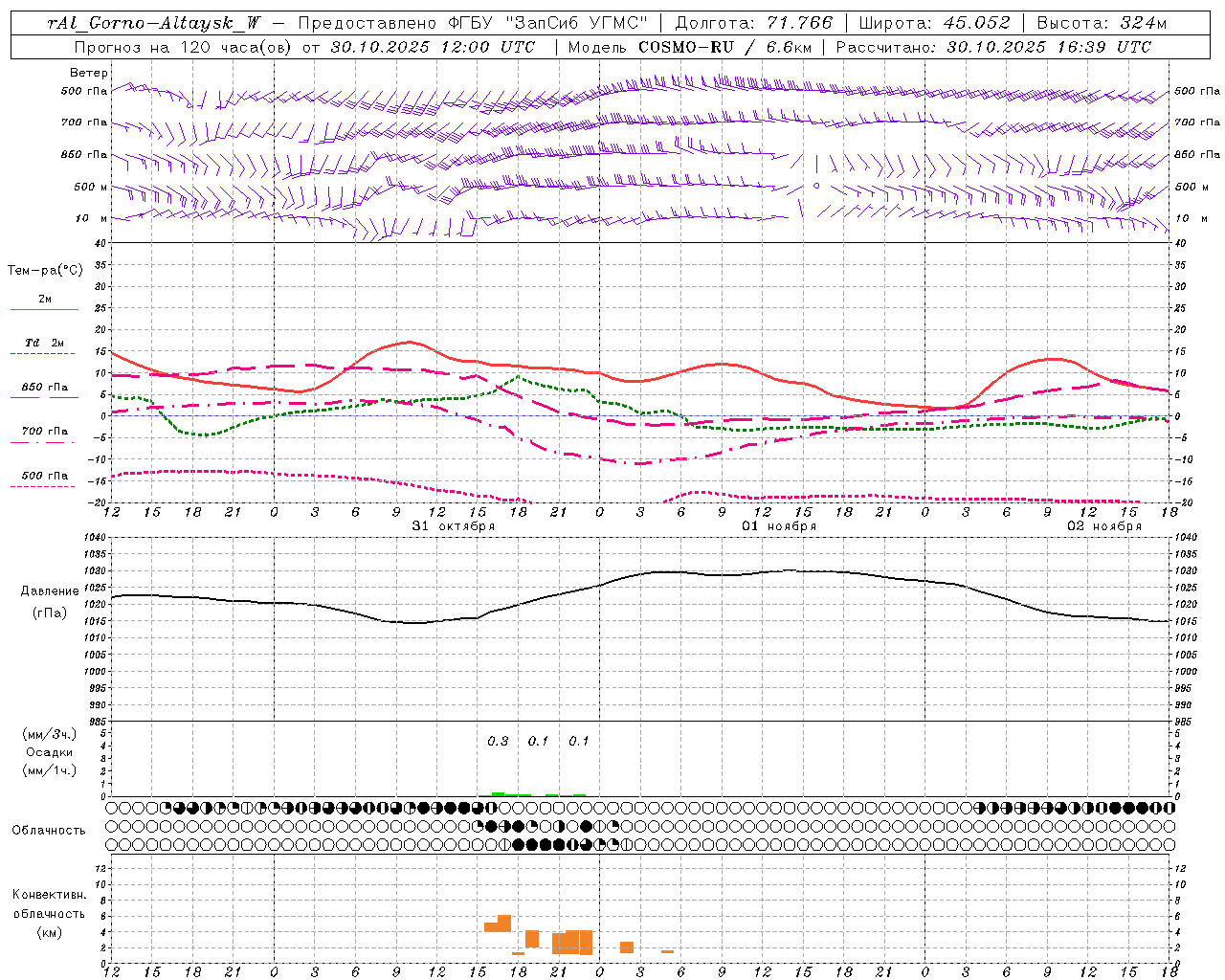
Task: Click the Конвективн. label
Action: click(49, 895)
